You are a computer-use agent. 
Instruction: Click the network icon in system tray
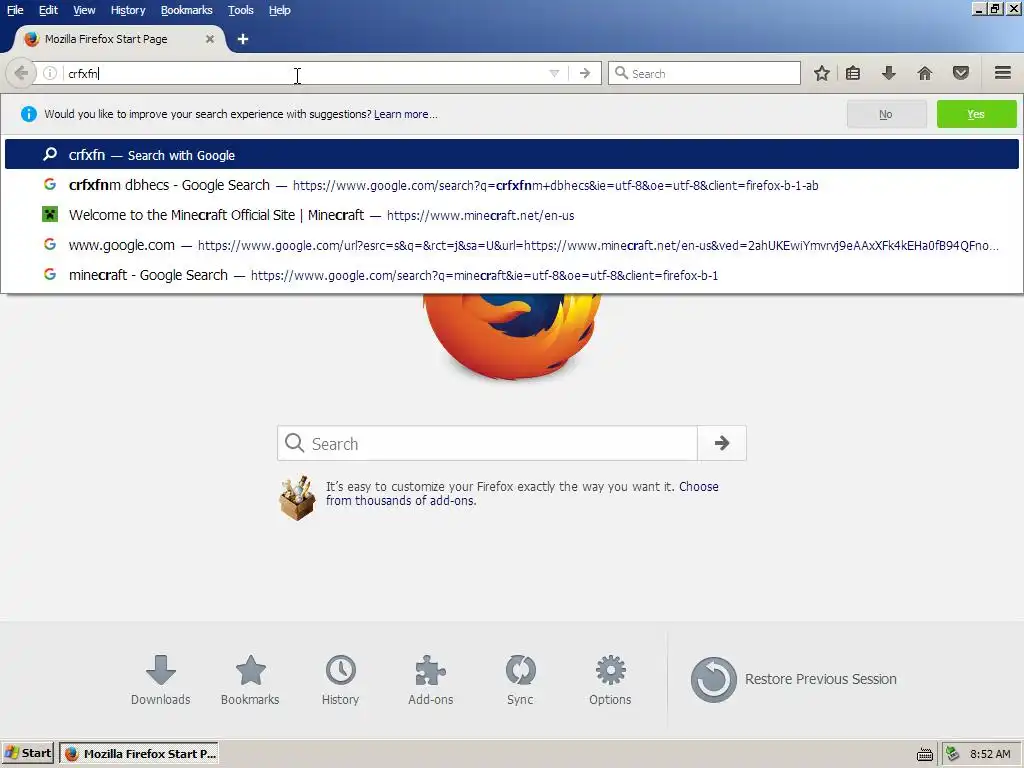pyautogui.click(x=952, y=754)
